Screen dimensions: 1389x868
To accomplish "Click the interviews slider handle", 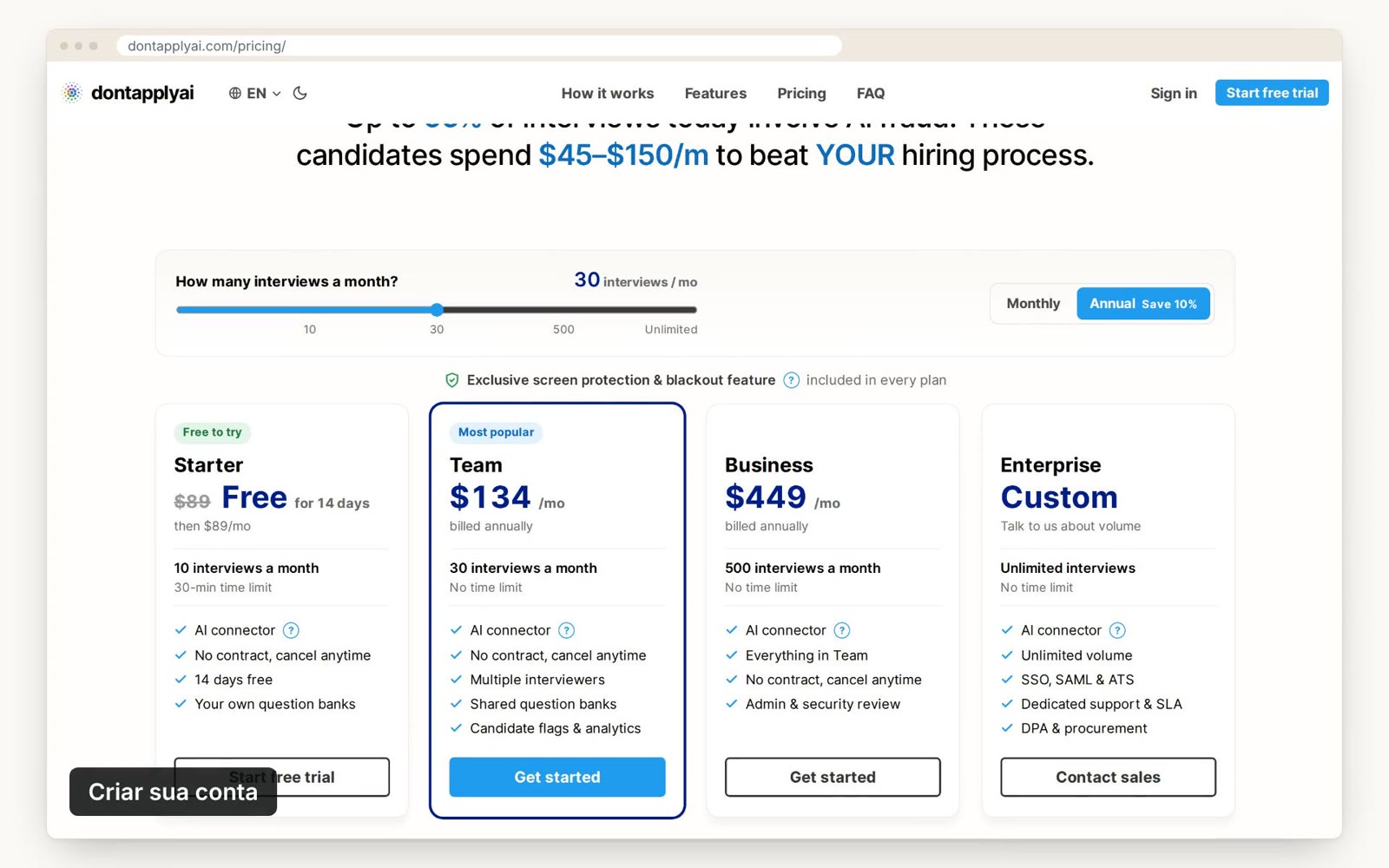I will pyautogui.click(x=438, y=310).
